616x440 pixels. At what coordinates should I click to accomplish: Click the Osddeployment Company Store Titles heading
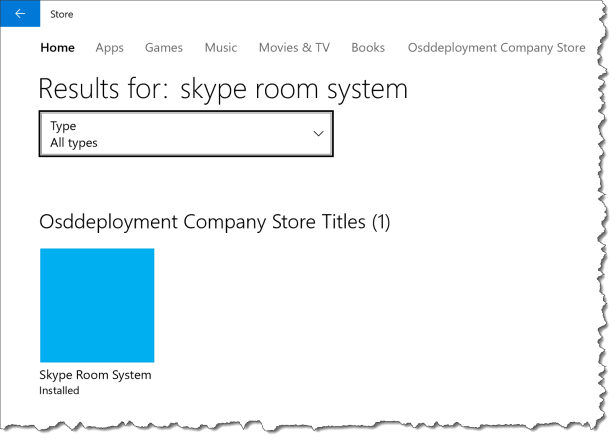point(214,222)
